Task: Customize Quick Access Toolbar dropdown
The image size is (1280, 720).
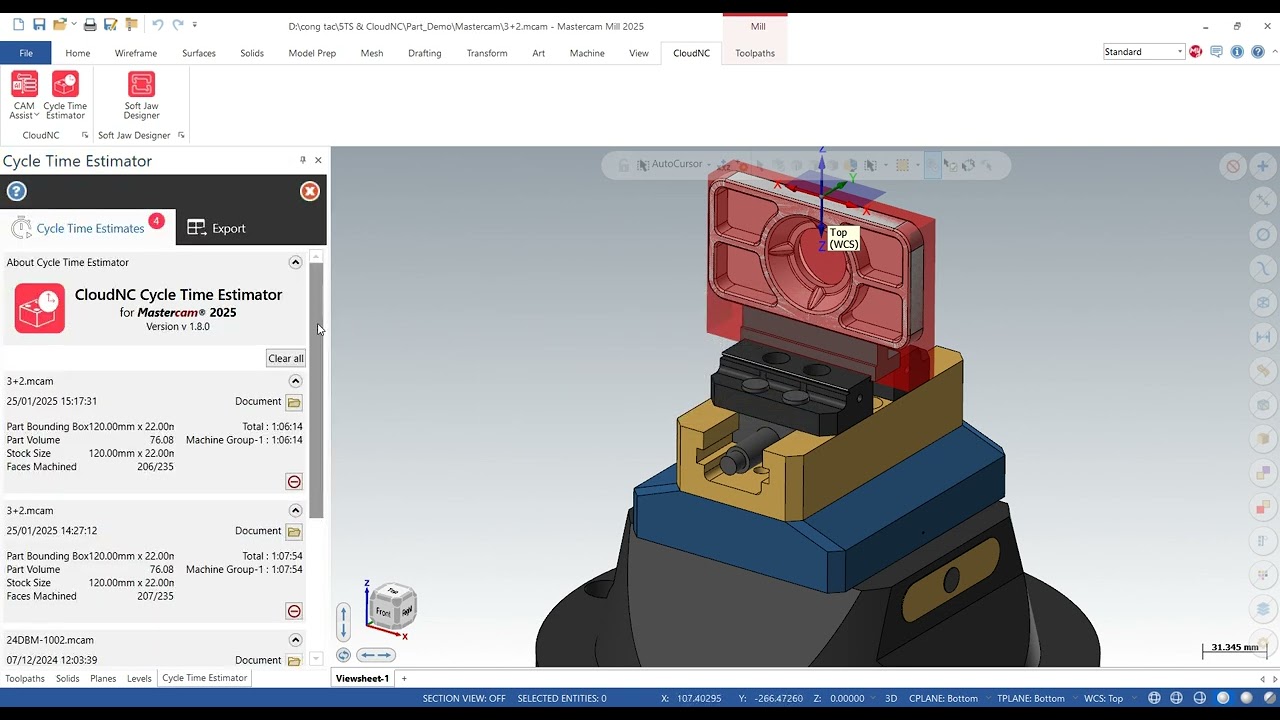Action: [x=195, y=25]
